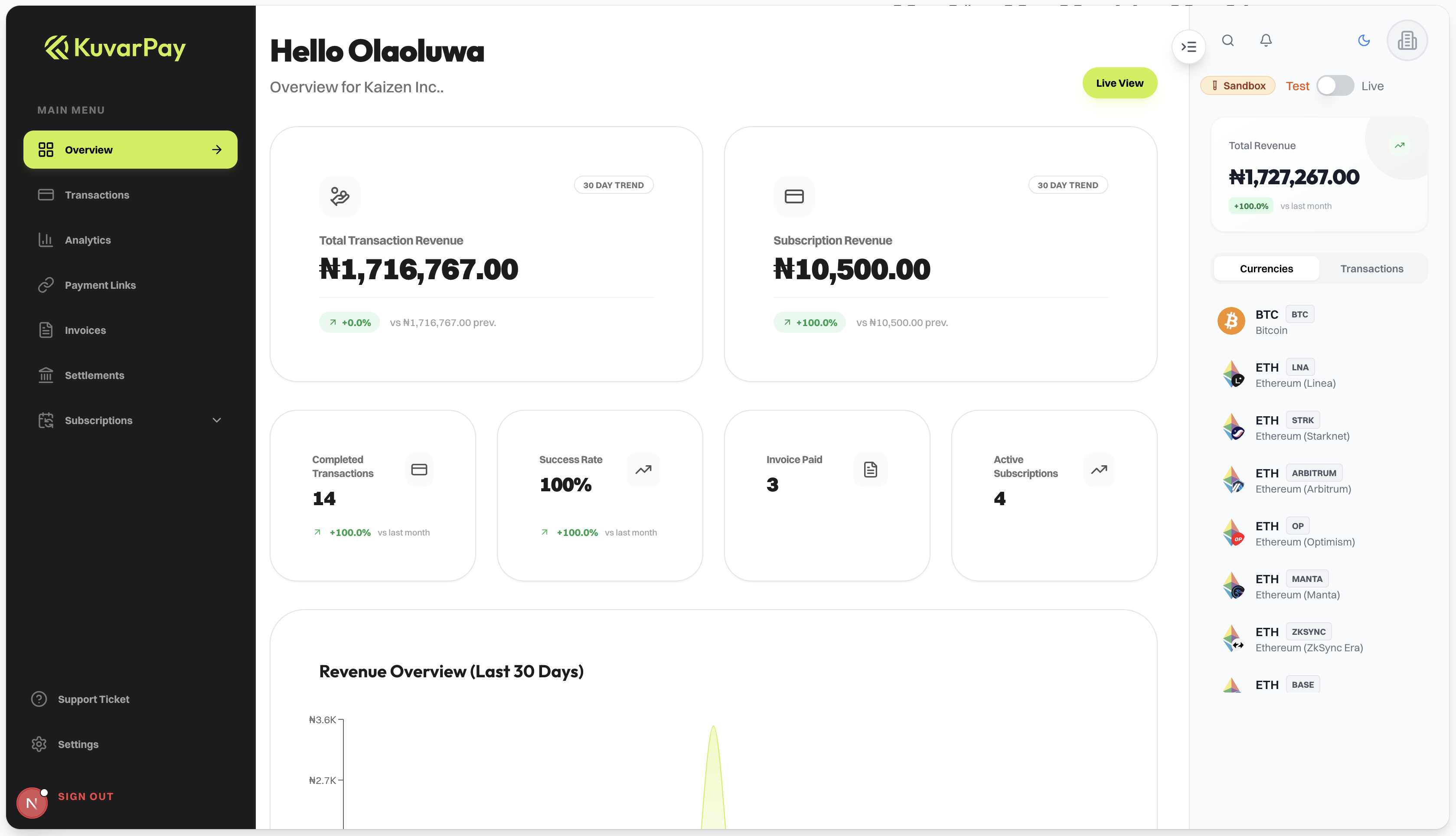Click the Sandbox badge
The height and width of the screenshot is (836, 1456).
click(x=1237, y=86)
